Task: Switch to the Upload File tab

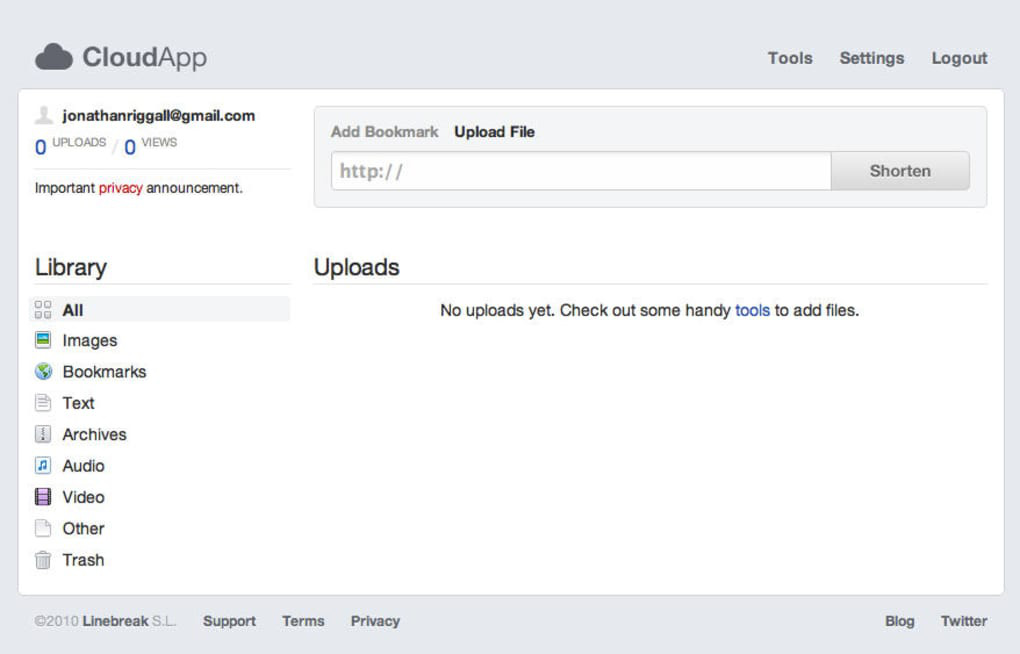Action: [494, 132]
